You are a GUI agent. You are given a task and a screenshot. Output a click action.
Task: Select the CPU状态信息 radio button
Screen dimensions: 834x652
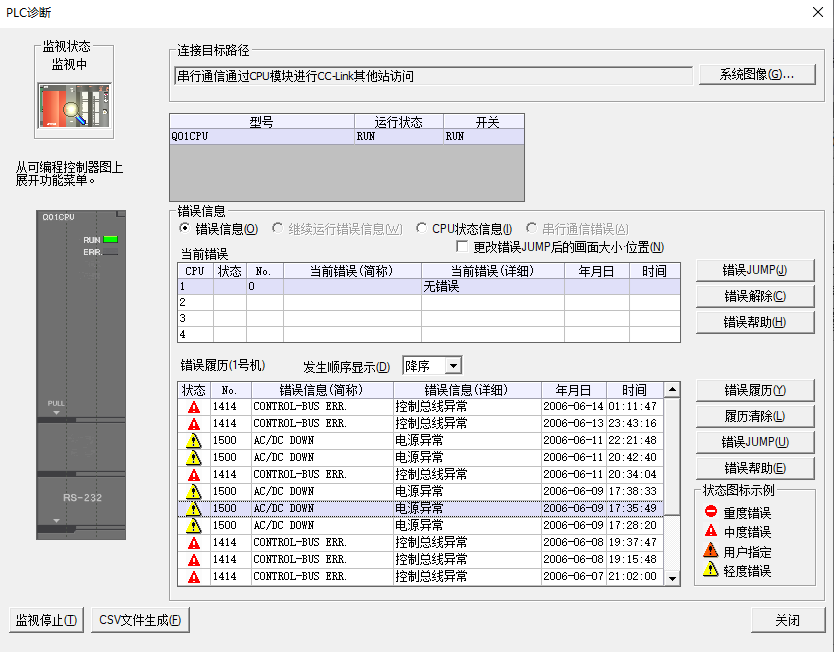coord(422,228)
